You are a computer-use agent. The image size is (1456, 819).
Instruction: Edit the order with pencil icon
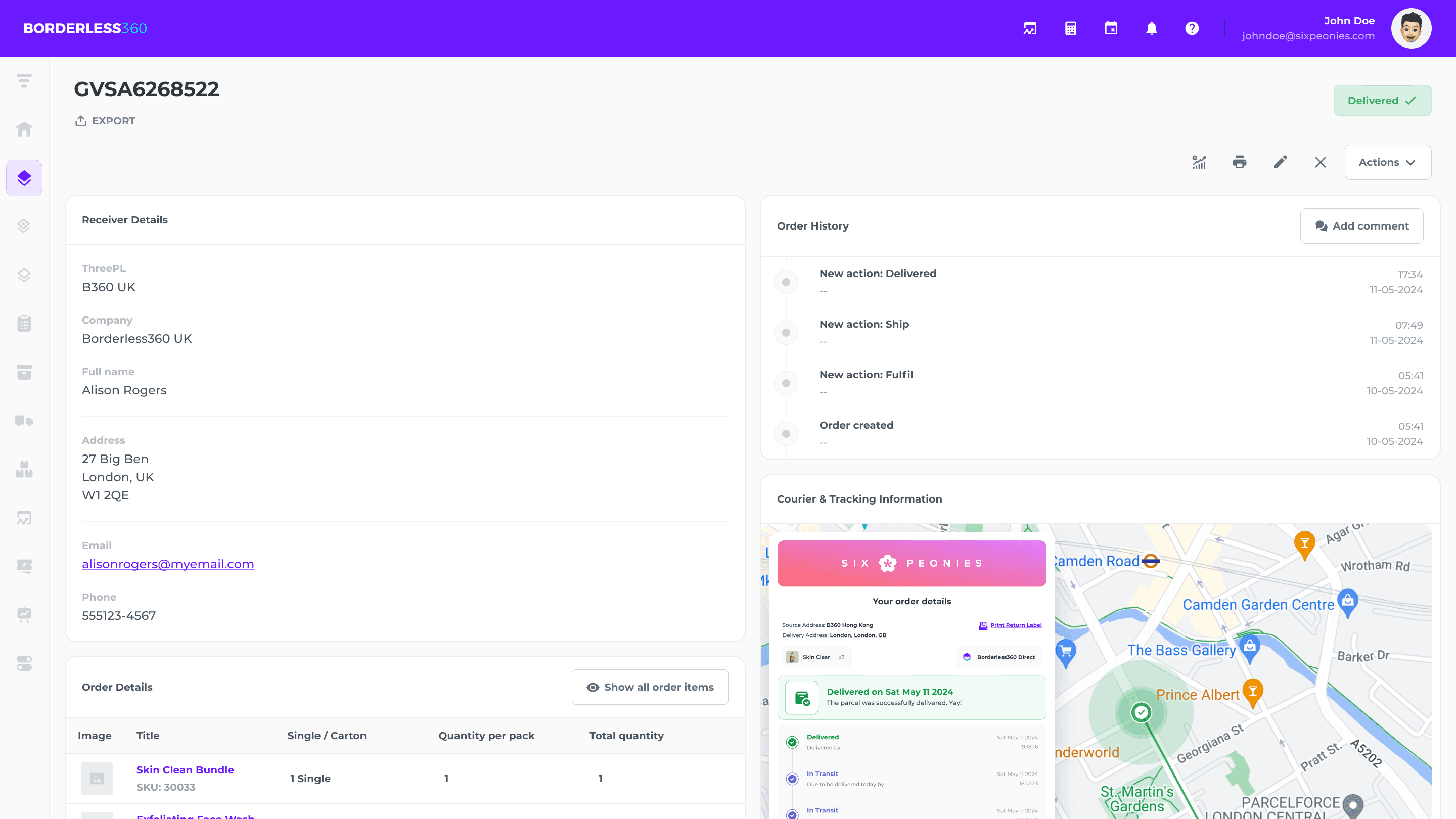point(1280,163)
